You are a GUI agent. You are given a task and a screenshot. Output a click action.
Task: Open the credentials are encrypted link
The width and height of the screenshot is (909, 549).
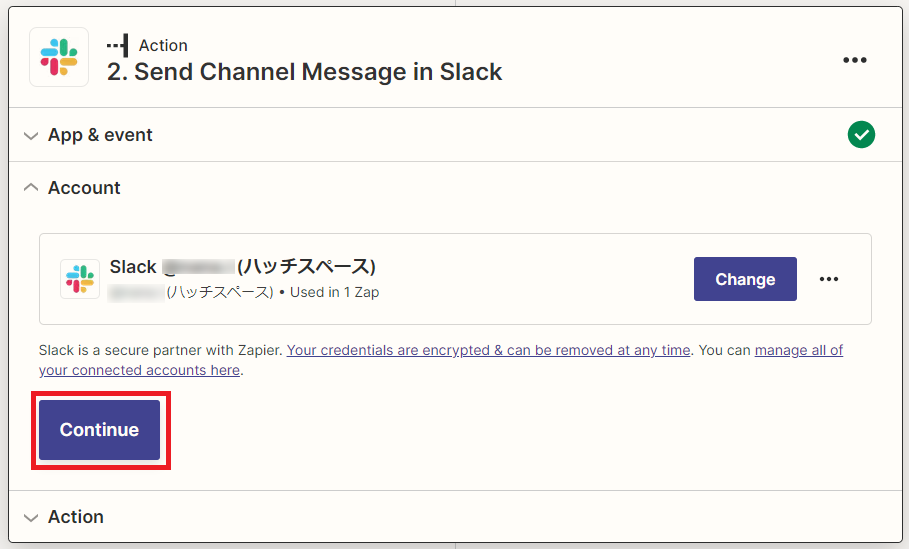488,350
